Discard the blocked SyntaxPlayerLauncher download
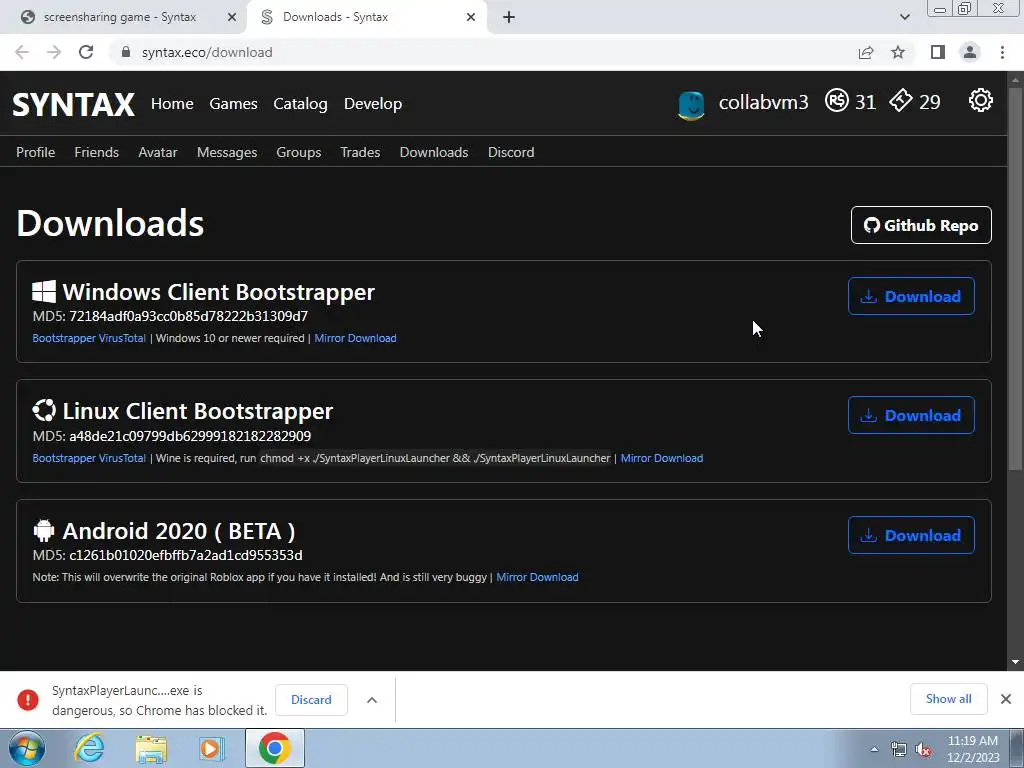 [x=311, y=699]
